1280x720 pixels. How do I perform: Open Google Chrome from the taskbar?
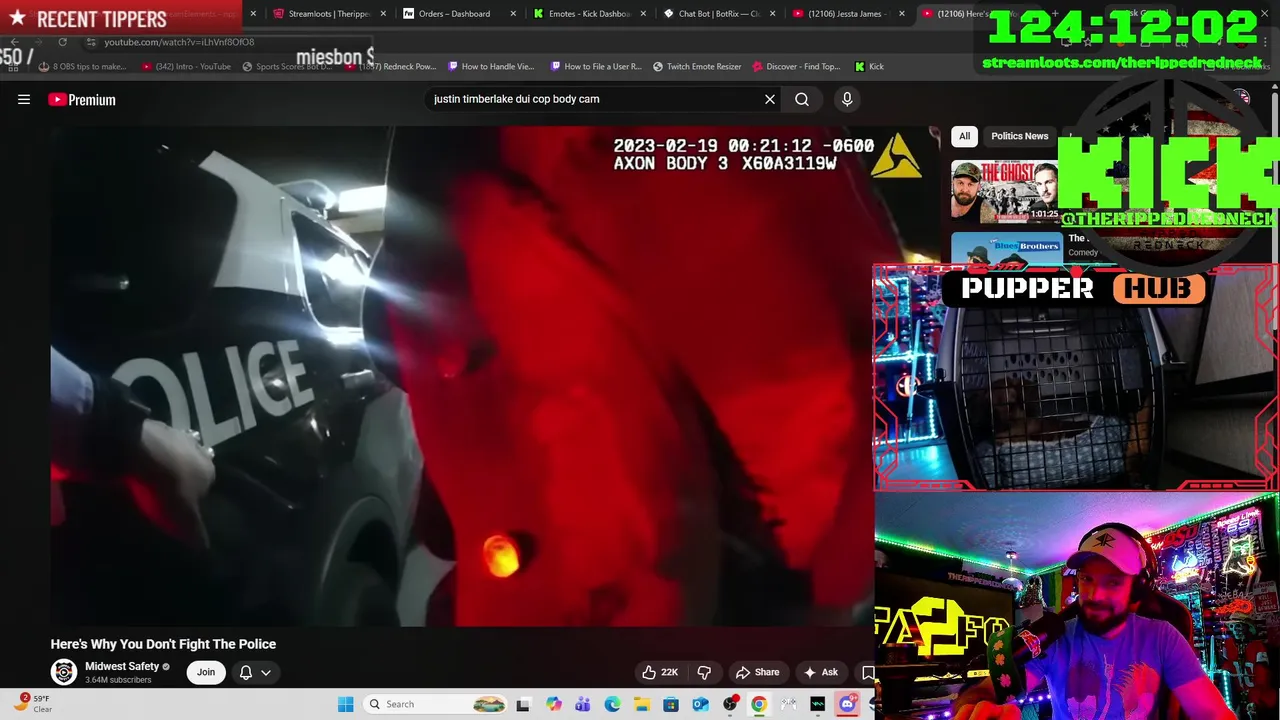[759, 704]
